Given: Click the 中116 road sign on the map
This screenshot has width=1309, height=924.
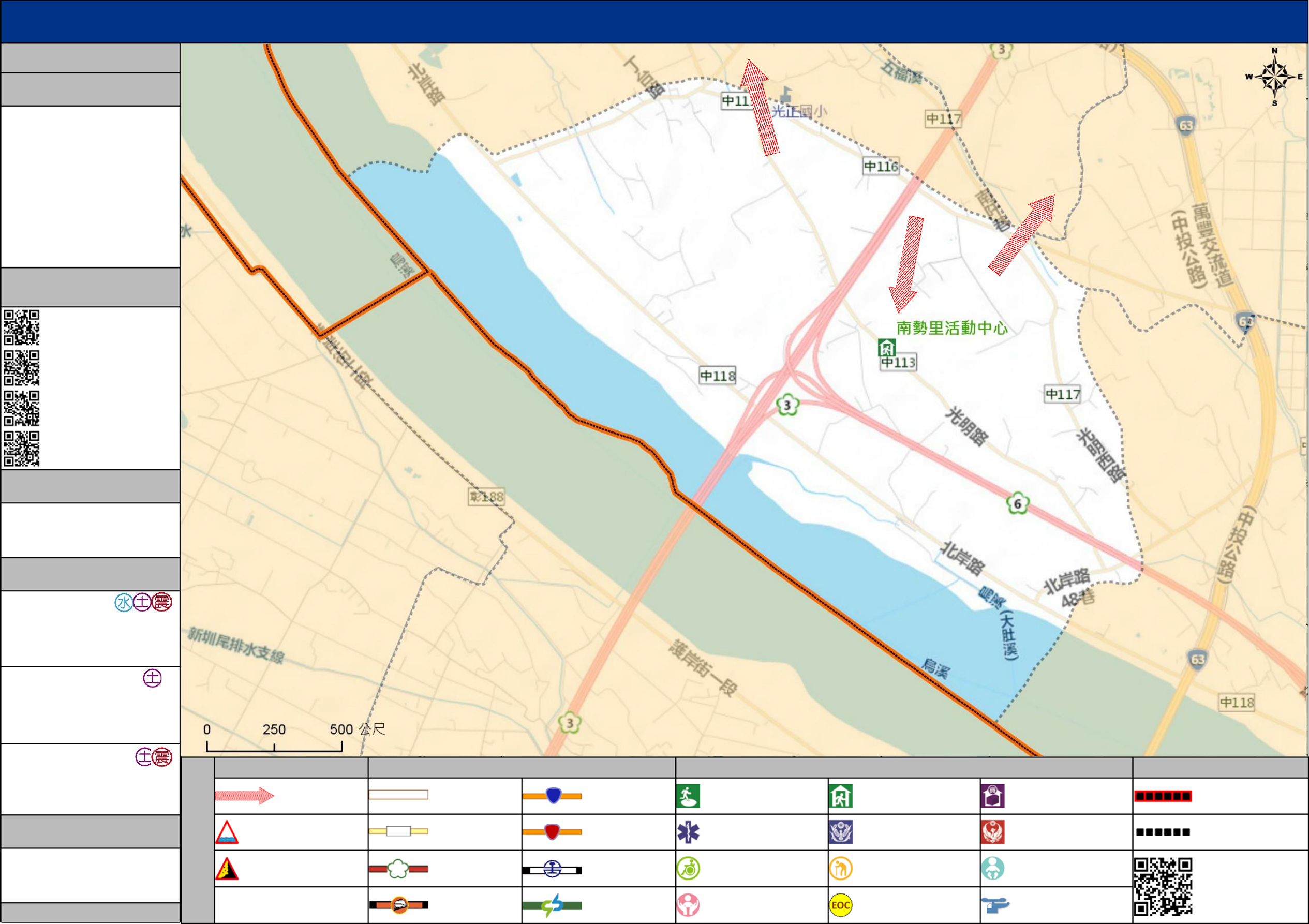Looking at the screenshot, I should point(881,167).
